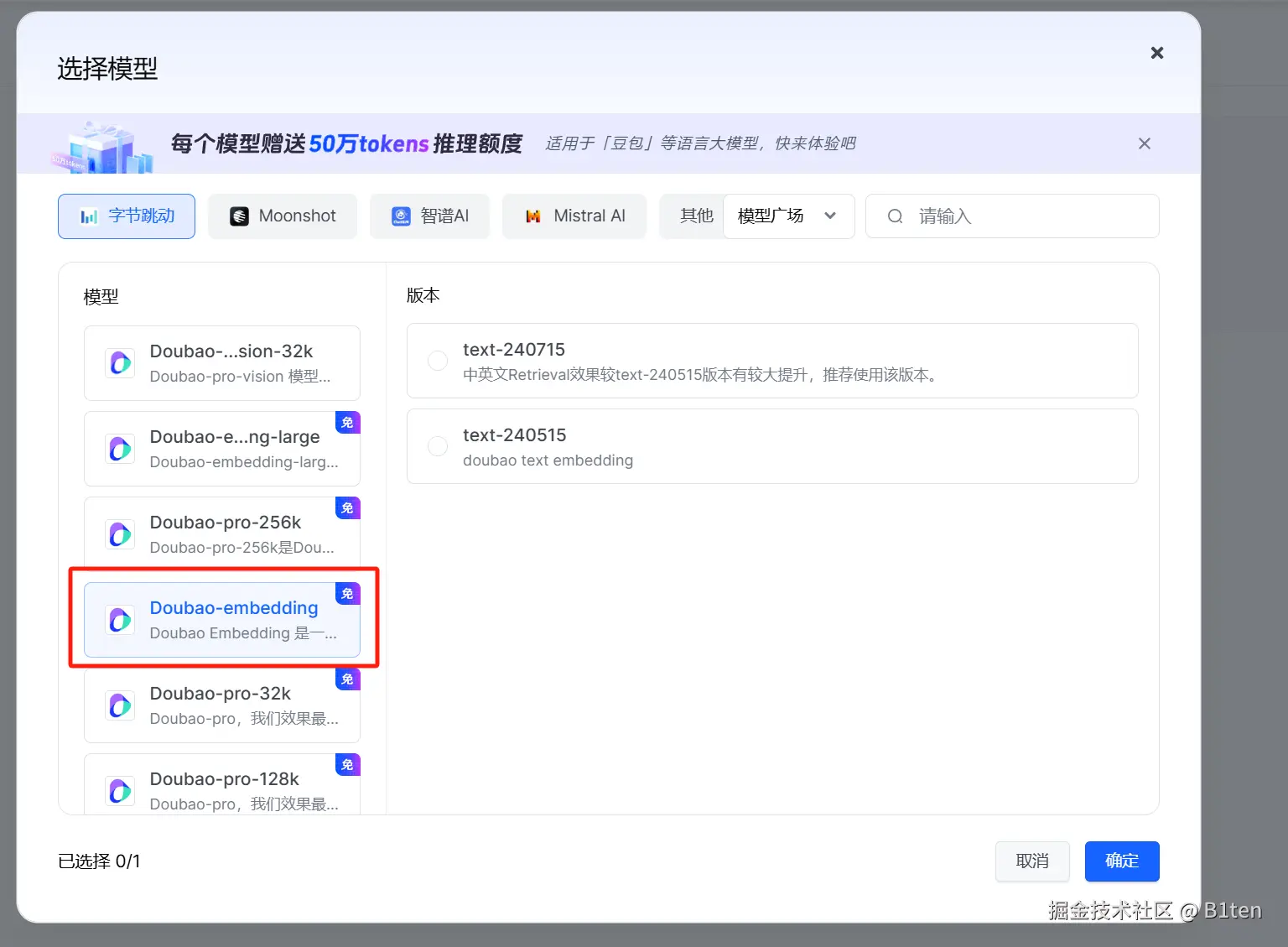Click the 字节跳动 bar chart icon
The height and width of the screenshot is (947, 1288).
89,216
